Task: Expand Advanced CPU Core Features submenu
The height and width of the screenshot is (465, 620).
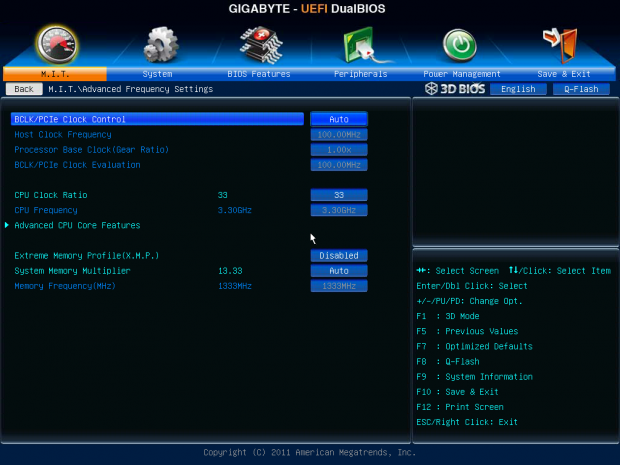Action: pos(77,225)
